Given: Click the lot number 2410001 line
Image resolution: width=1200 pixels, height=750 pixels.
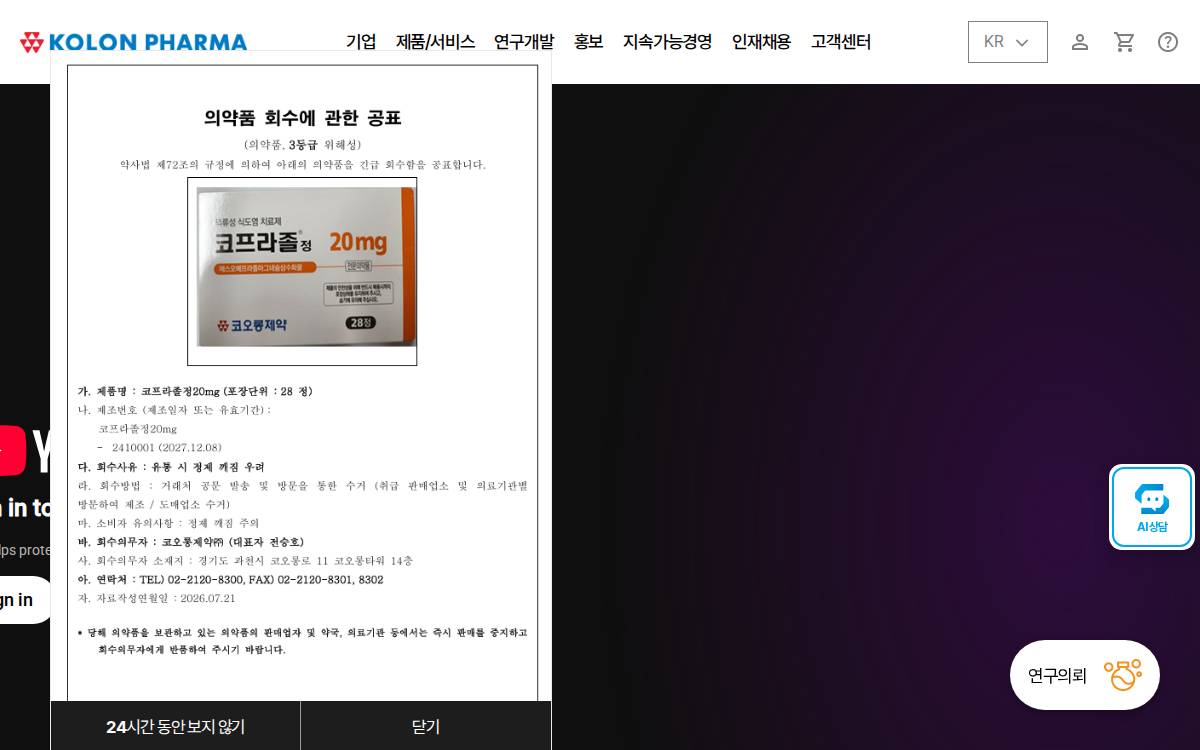Looking at the screenshot, I should [160, 448].
